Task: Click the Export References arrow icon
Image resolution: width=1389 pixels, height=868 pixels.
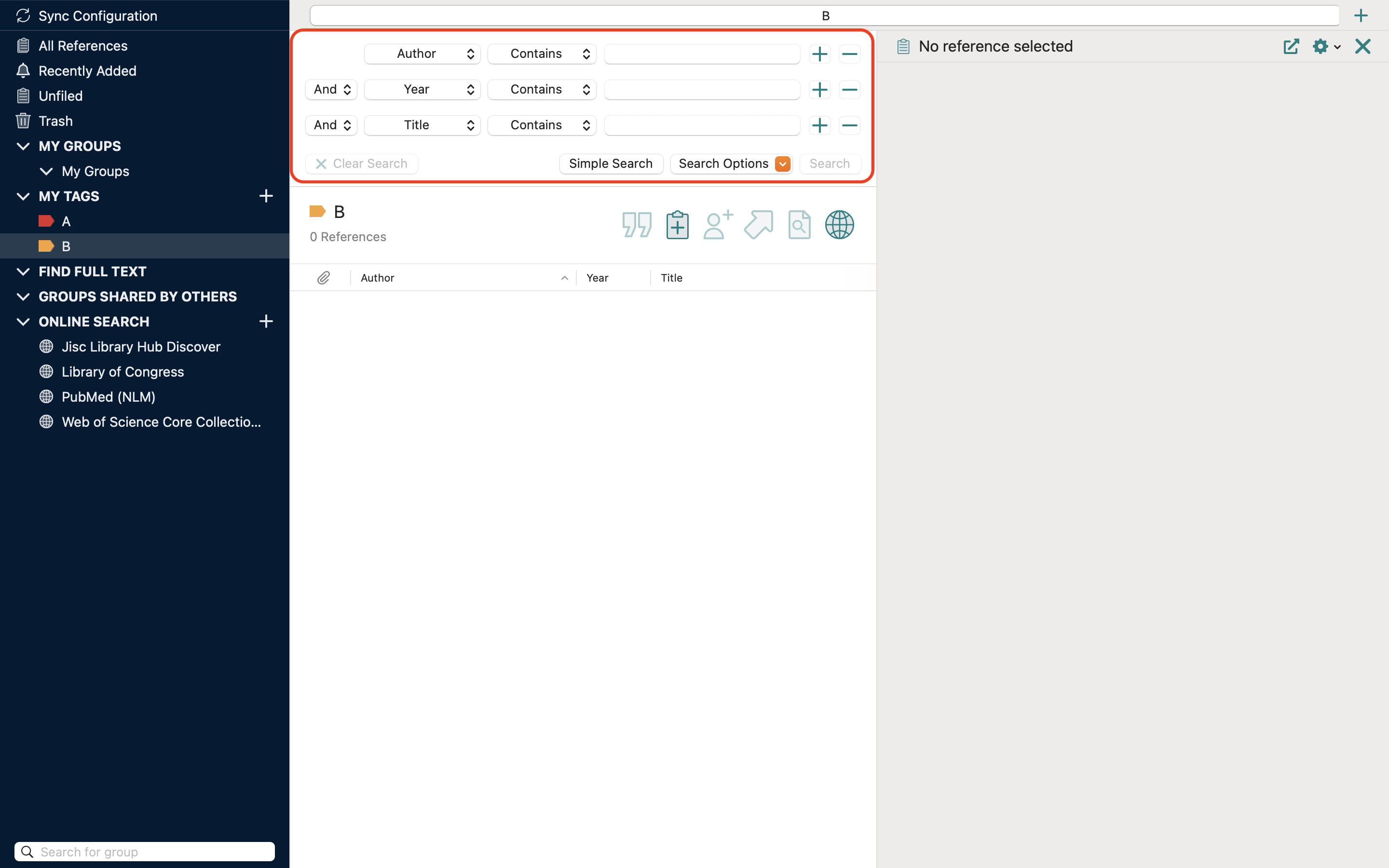Action: click(758, 224)
